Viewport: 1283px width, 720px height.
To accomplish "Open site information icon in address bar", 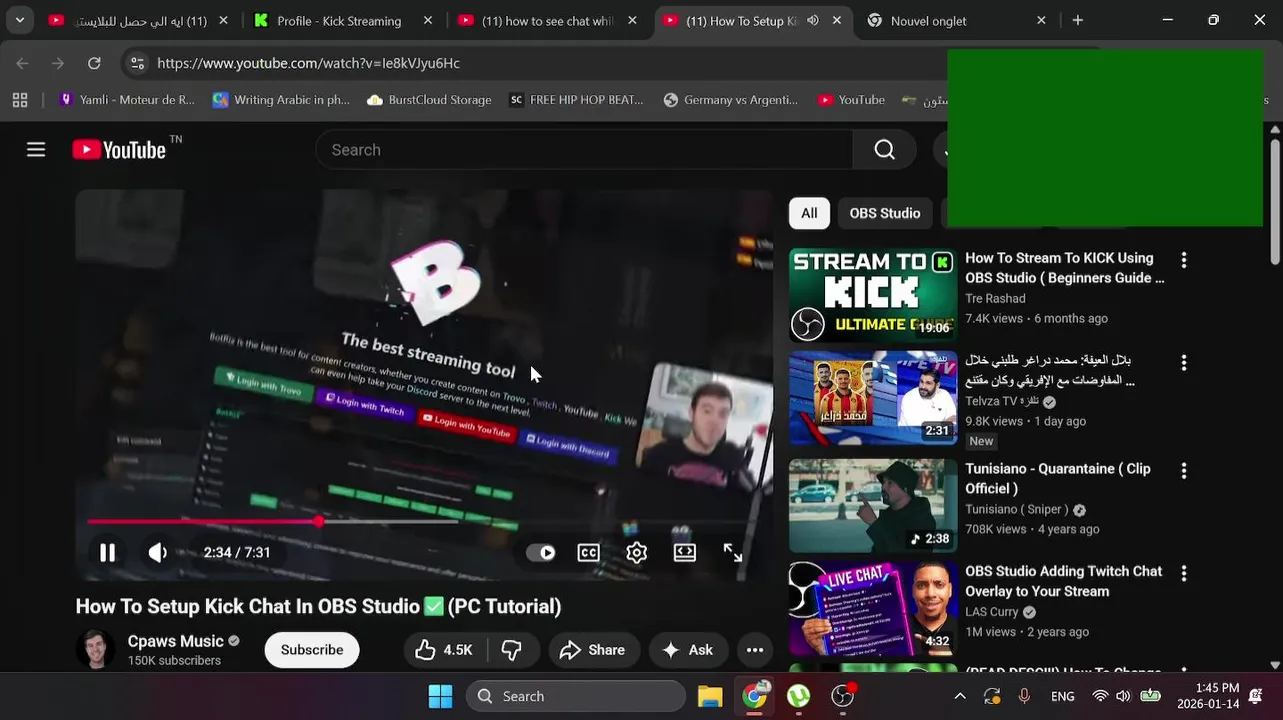I will 137,63.
